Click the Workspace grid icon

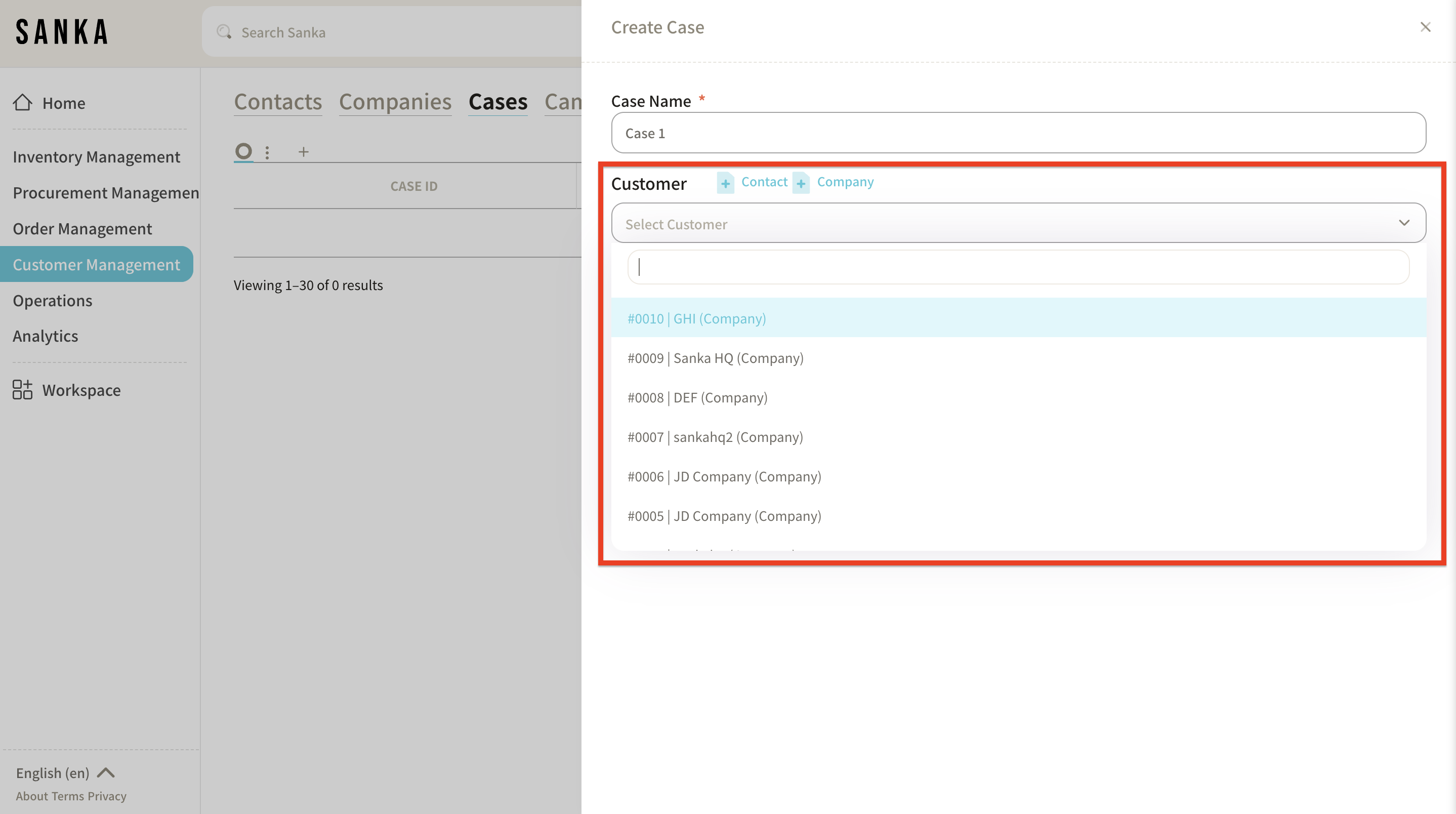pyautogui.click(x=23, y=389)
